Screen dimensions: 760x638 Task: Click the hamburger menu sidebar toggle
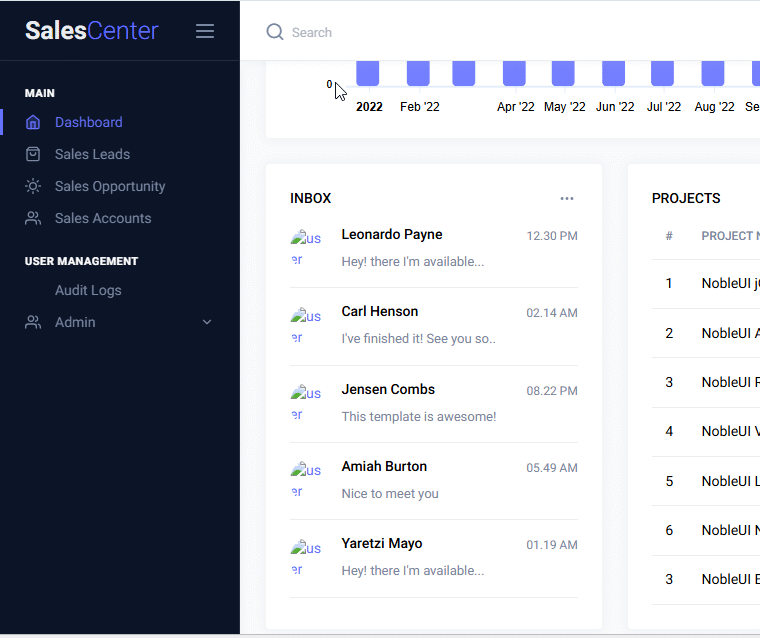(x=205, y=31)
